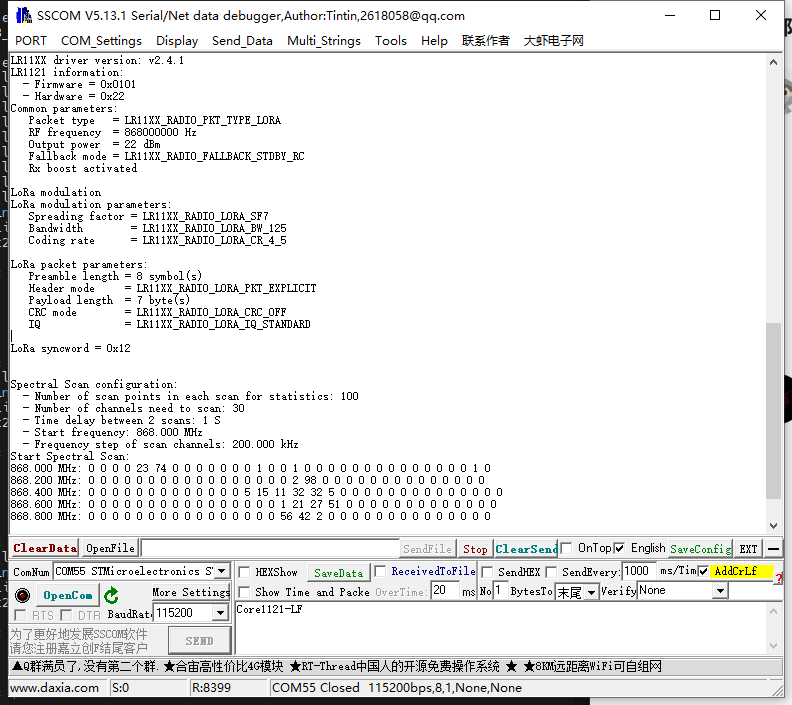
Task: Click the No byte number field
Action: tap(500, 590)
